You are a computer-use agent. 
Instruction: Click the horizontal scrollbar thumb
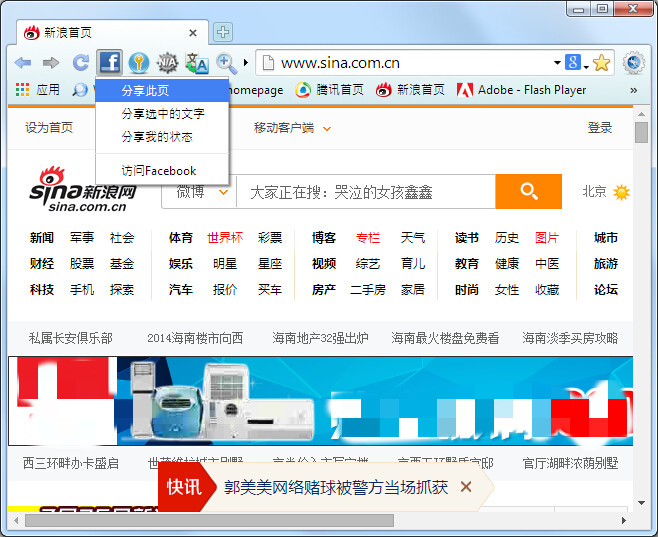209,521
